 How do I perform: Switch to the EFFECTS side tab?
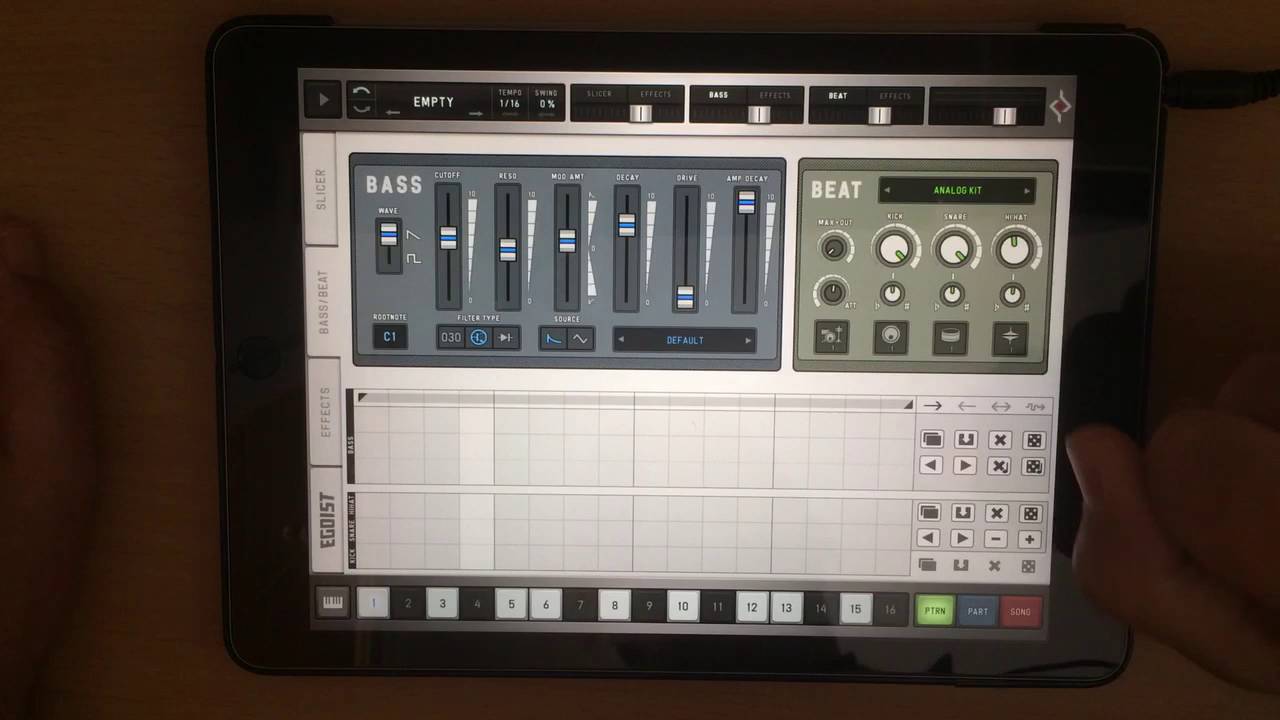(x=324, y=411)
